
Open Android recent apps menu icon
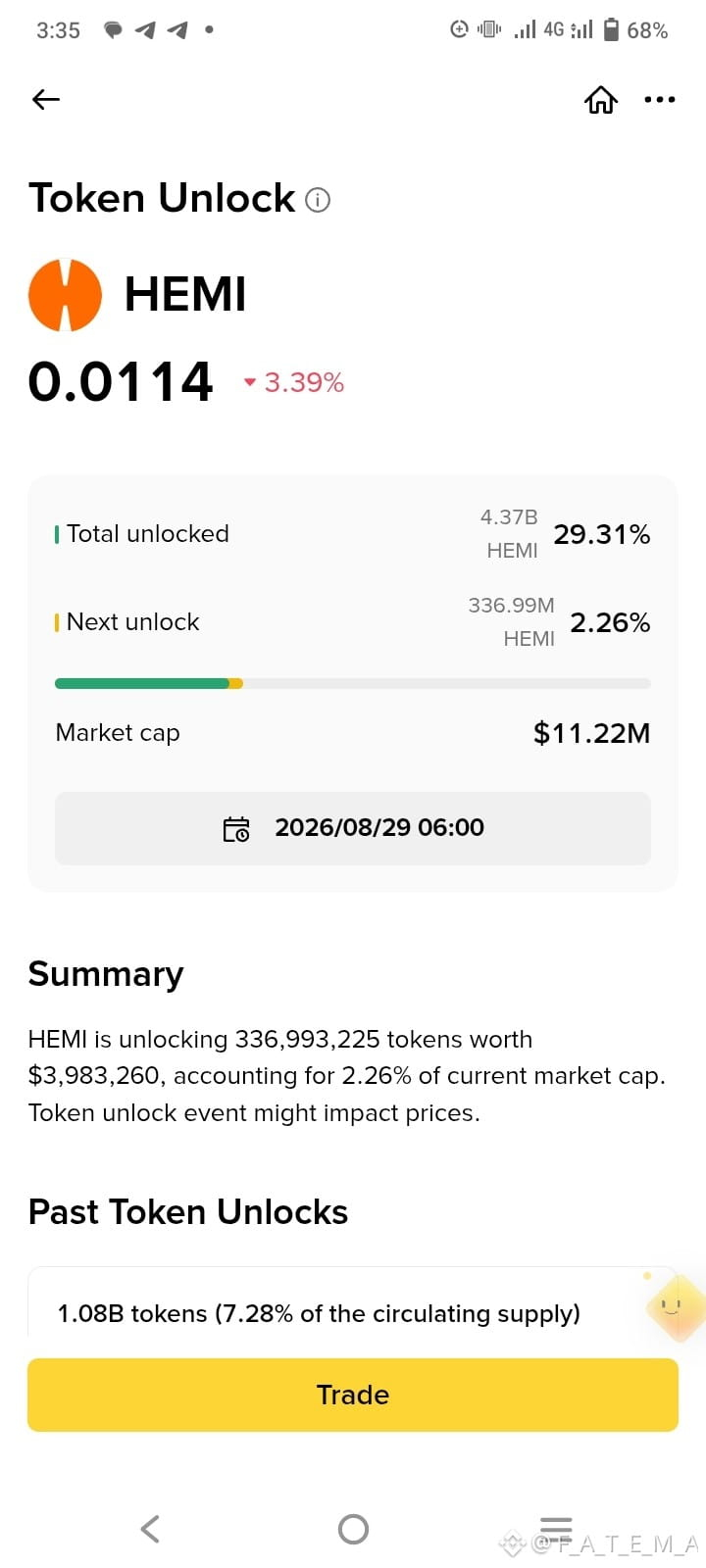point(556,1529)
